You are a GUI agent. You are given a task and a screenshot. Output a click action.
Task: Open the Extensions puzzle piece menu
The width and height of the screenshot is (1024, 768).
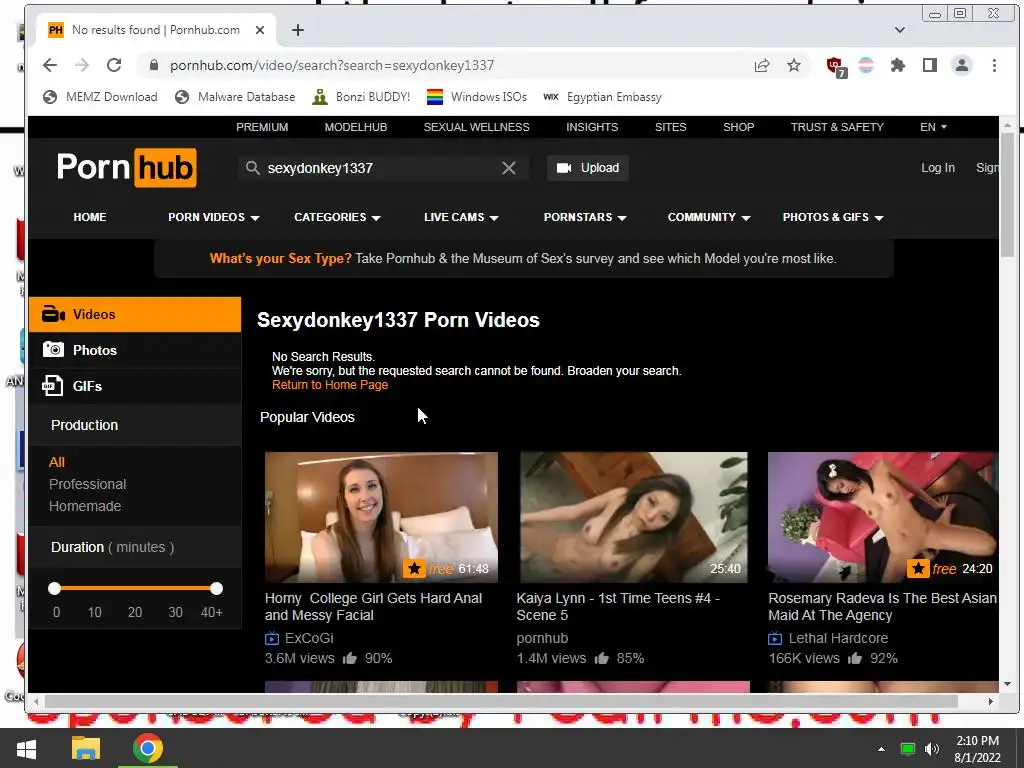click(898, 65)
